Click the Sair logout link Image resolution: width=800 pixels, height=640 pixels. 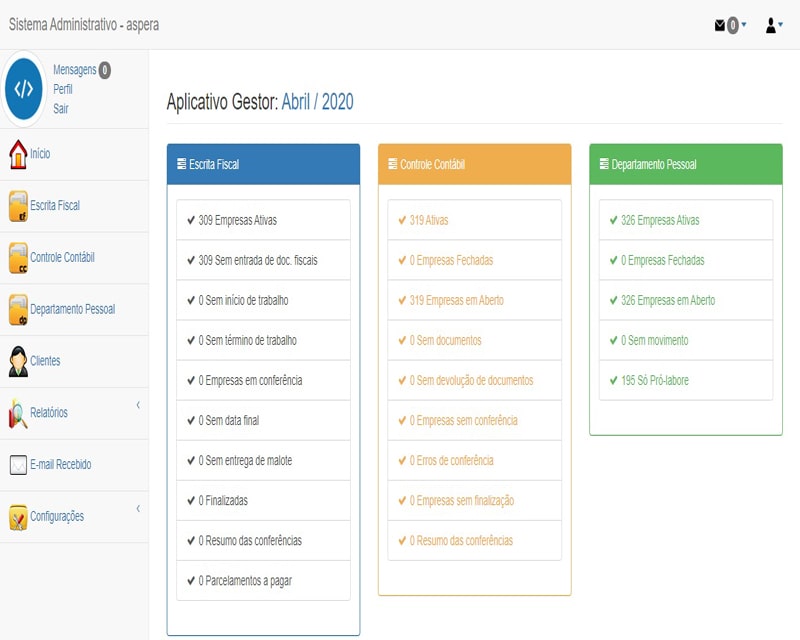tap(61, 109)
